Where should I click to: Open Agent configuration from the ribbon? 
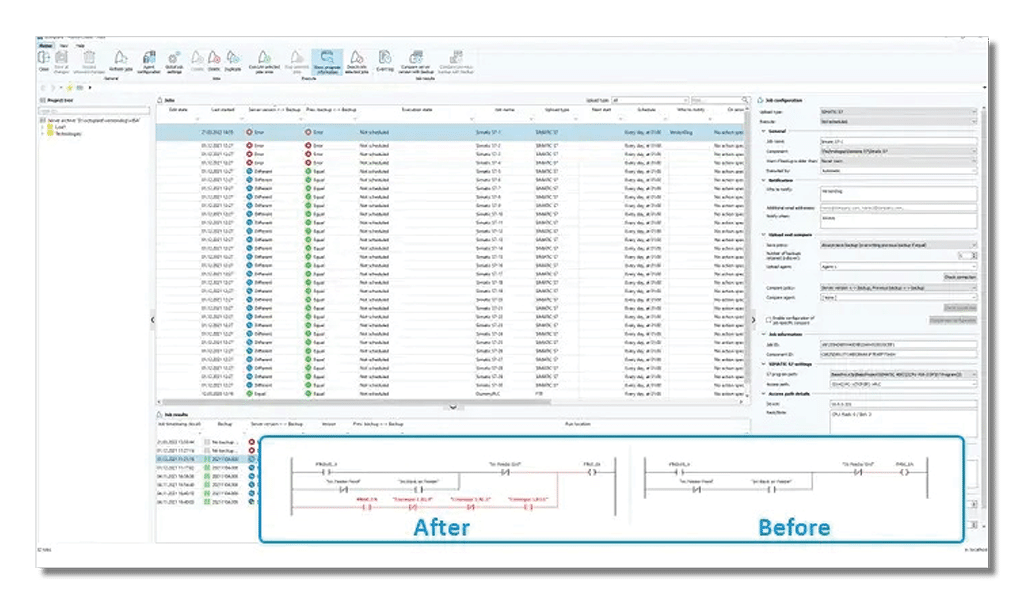[x=147, y=60]
